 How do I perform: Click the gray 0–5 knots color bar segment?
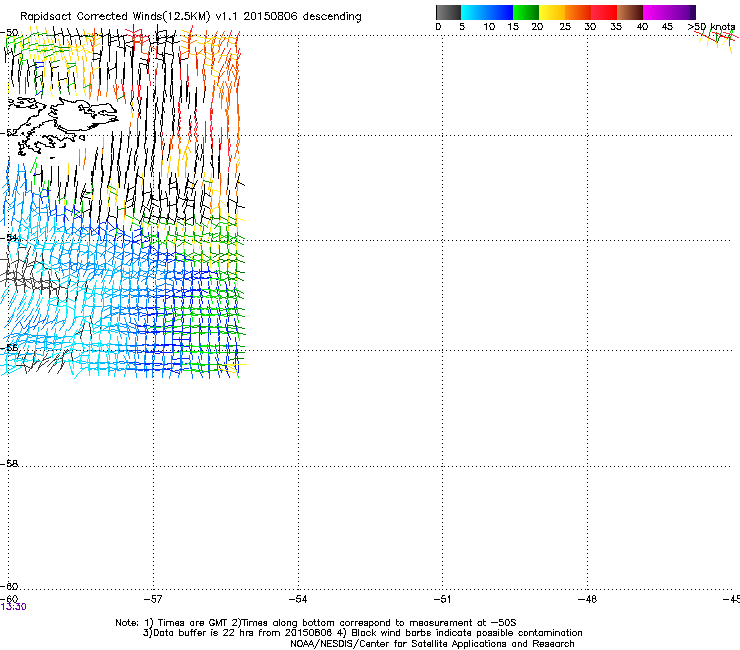click(x=448, y=12)
